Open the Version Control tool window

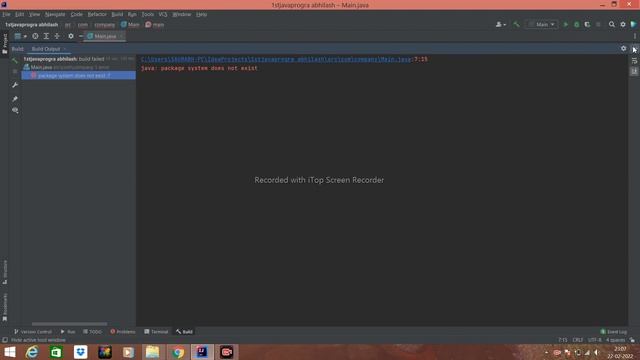(33, 332)
